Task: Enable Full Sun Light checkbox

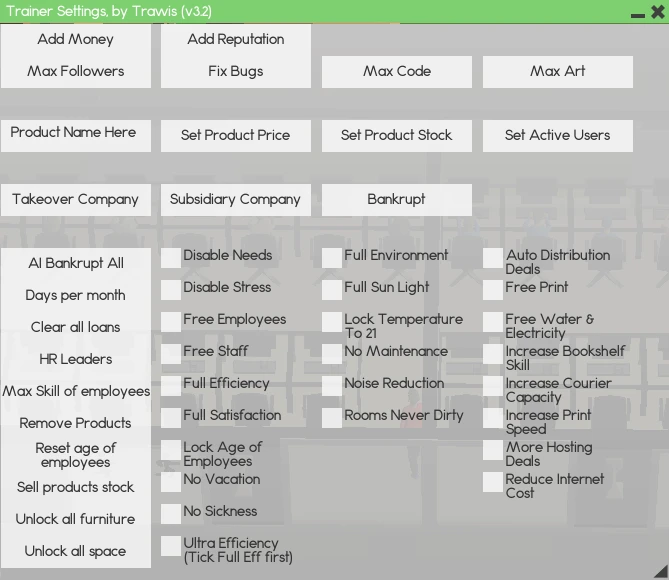Action: 332,290
